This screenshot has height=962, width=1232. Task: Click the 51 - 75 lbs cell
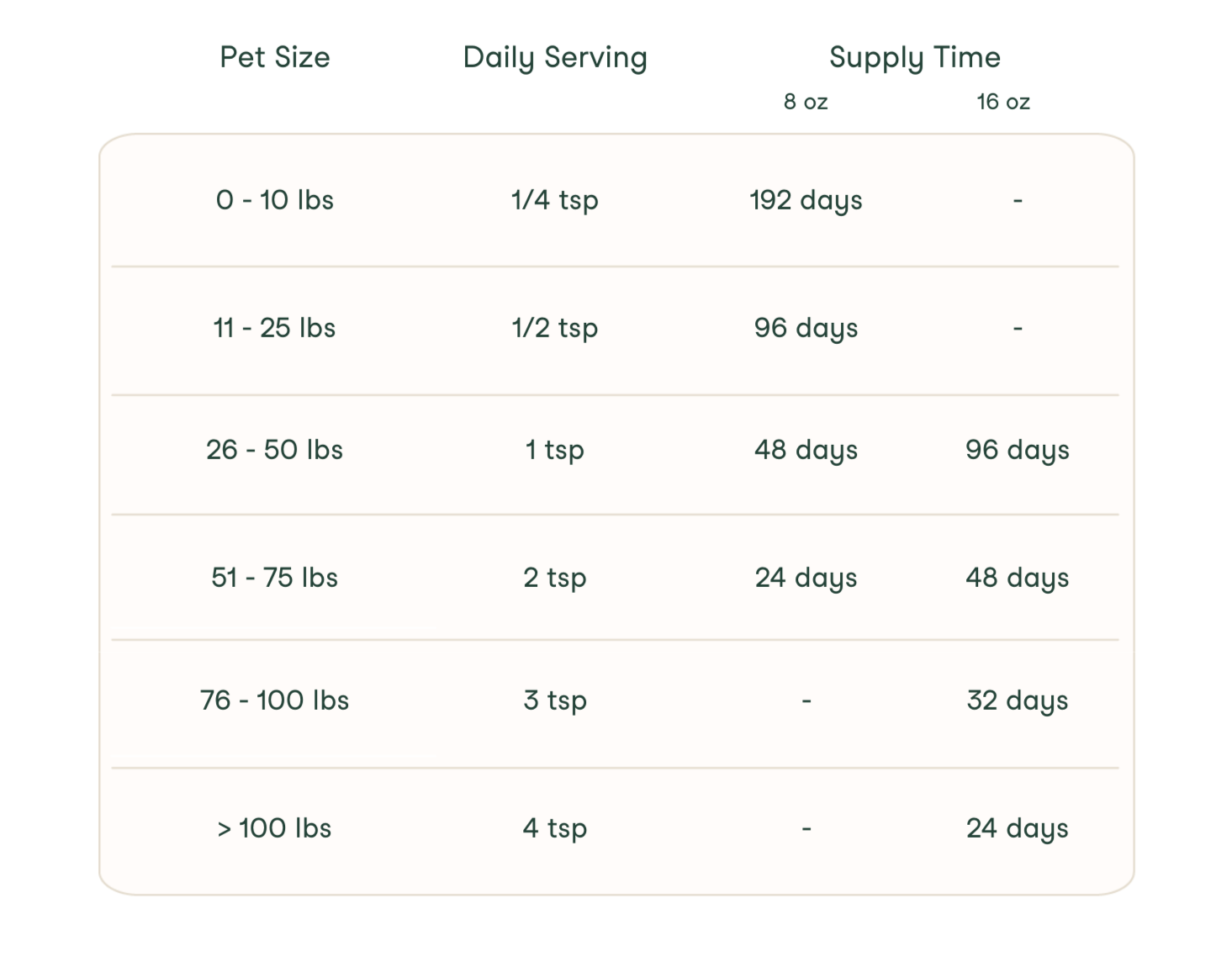point(274,578)
